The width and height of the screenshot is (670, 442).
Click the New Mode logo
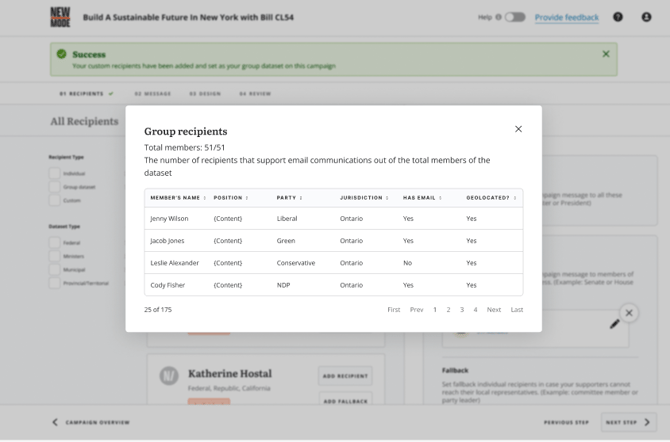[x=60, y=17]
